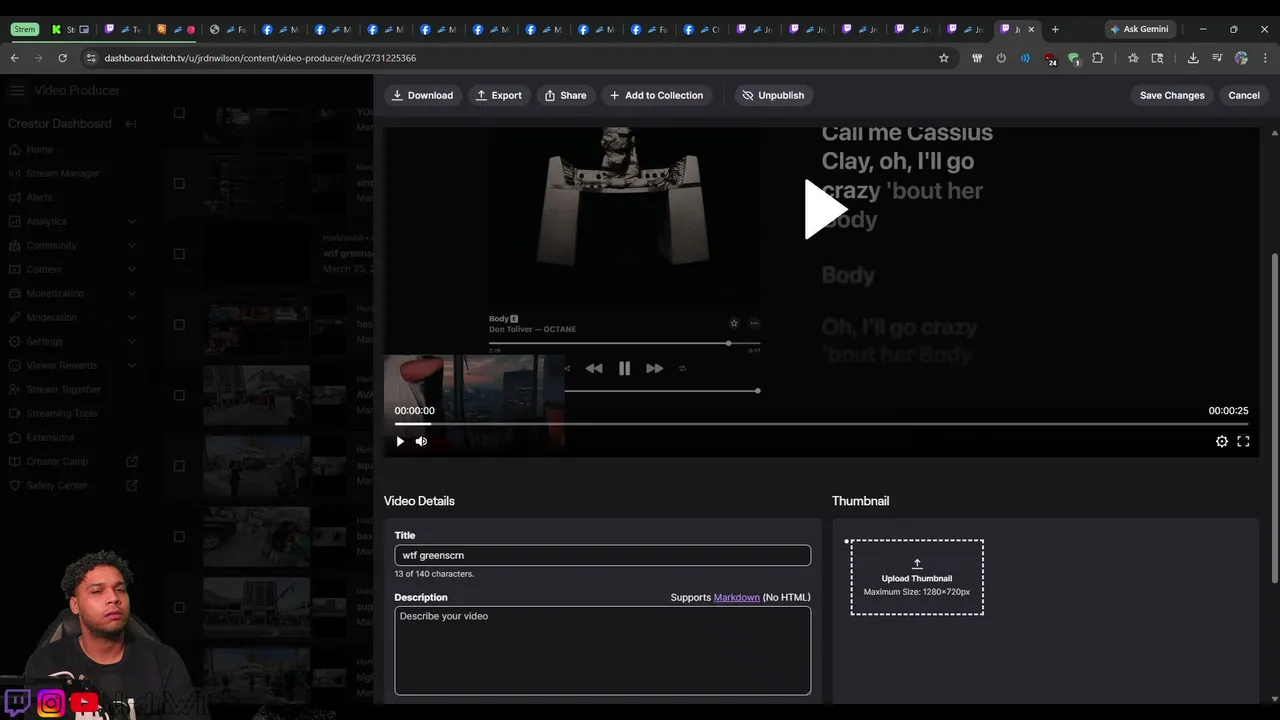Click Save Changes

(1172, 95)
